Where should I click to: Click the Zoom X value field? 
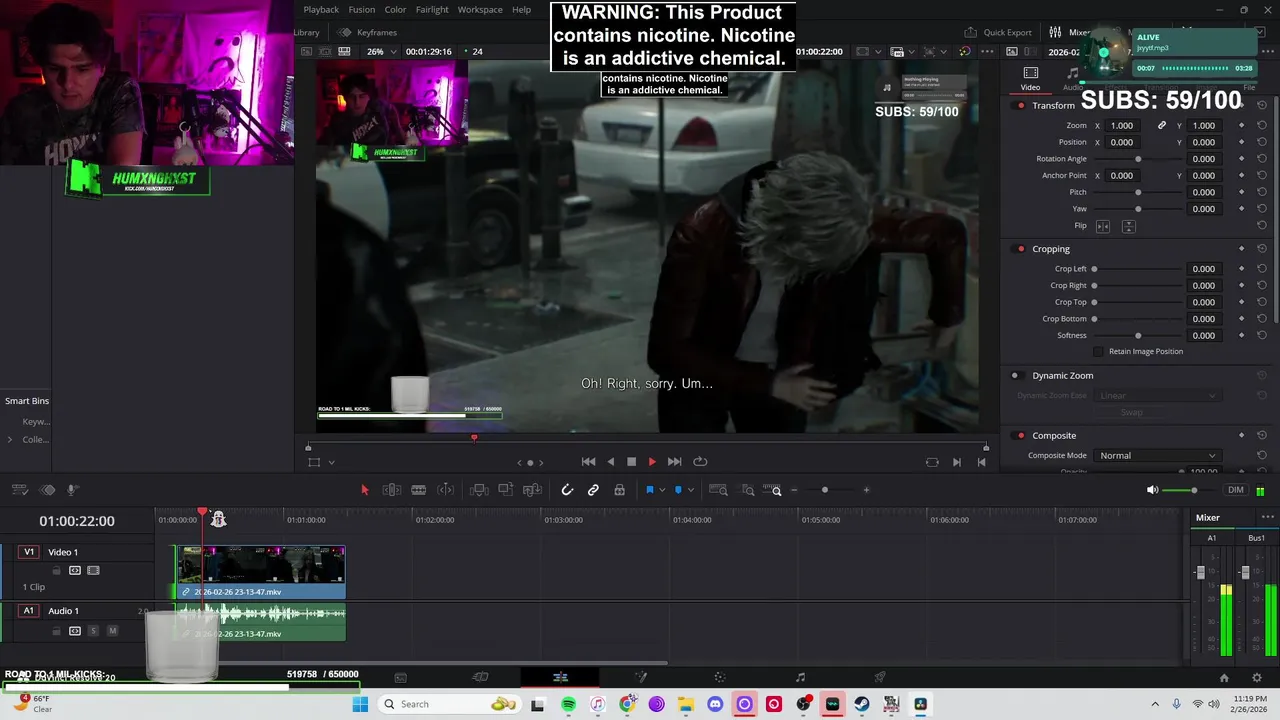tap(1123, 126)
